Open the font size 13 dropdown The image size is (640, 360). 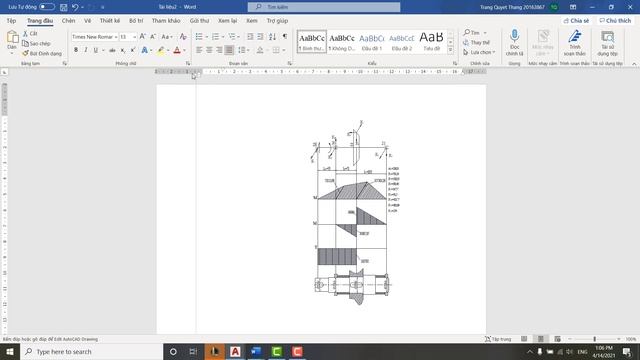point(134,37)
